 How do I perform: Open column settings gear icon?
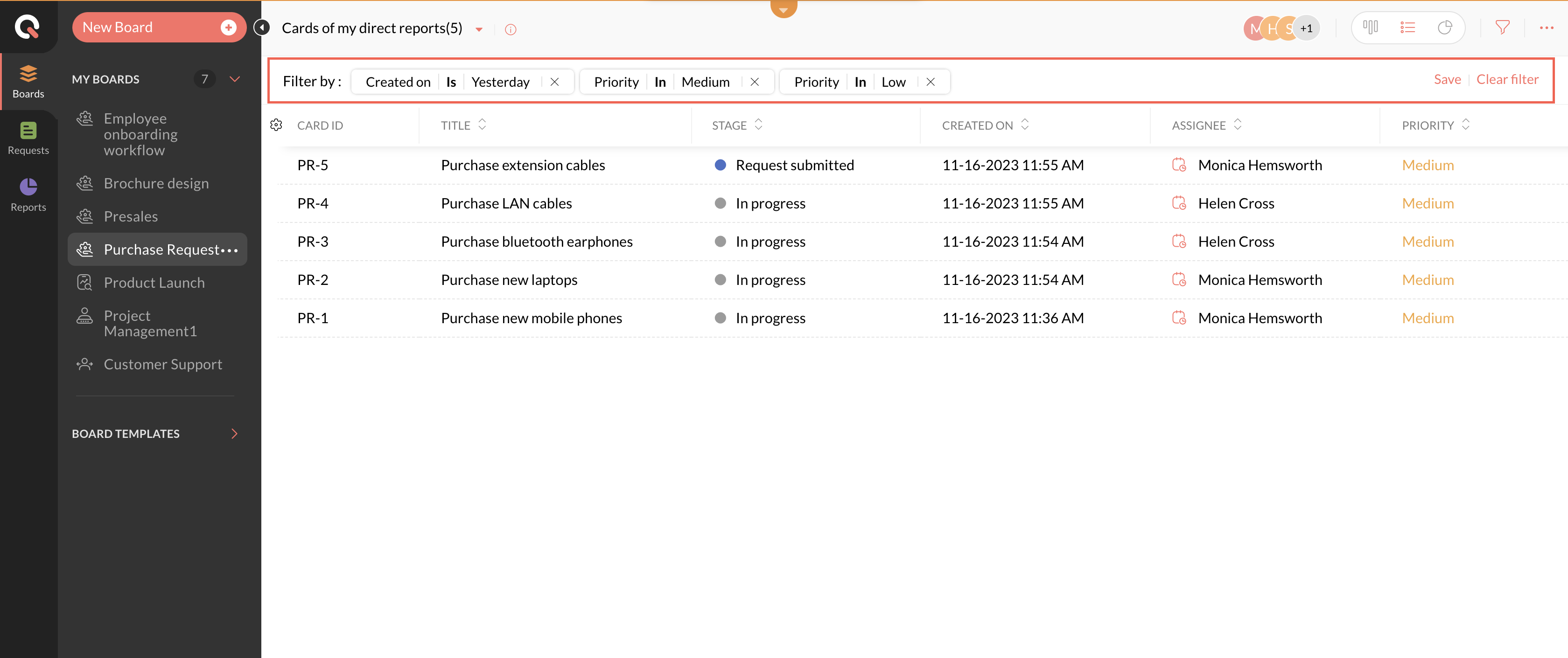pyautogui.click(x=276, y=125)
